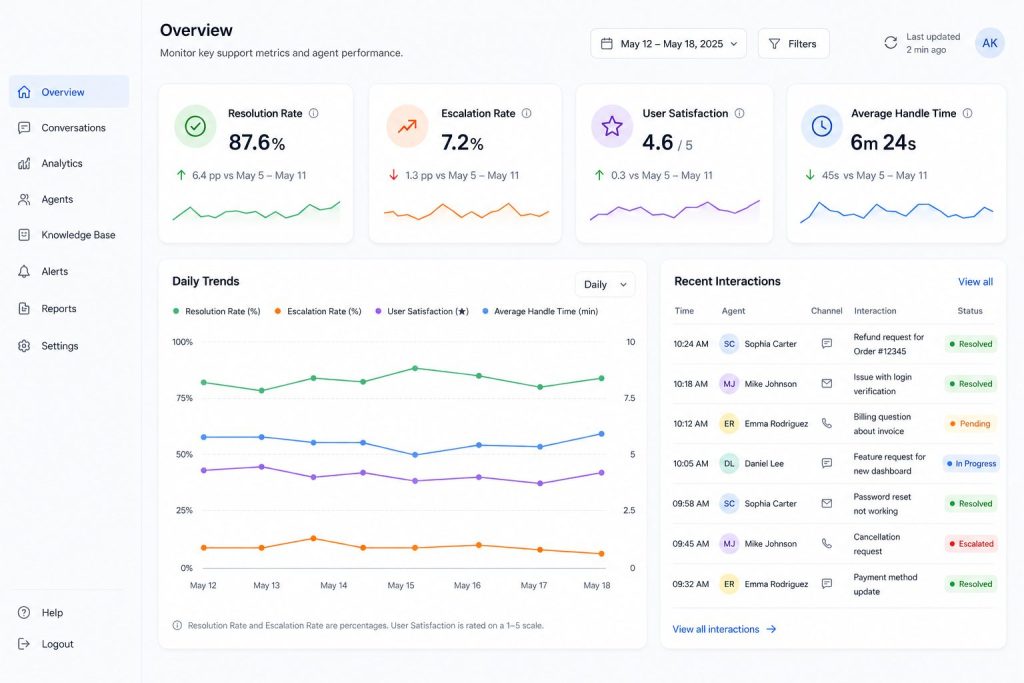Click the Filters button
Screen dimensions: 1024x683
(793, 44)
